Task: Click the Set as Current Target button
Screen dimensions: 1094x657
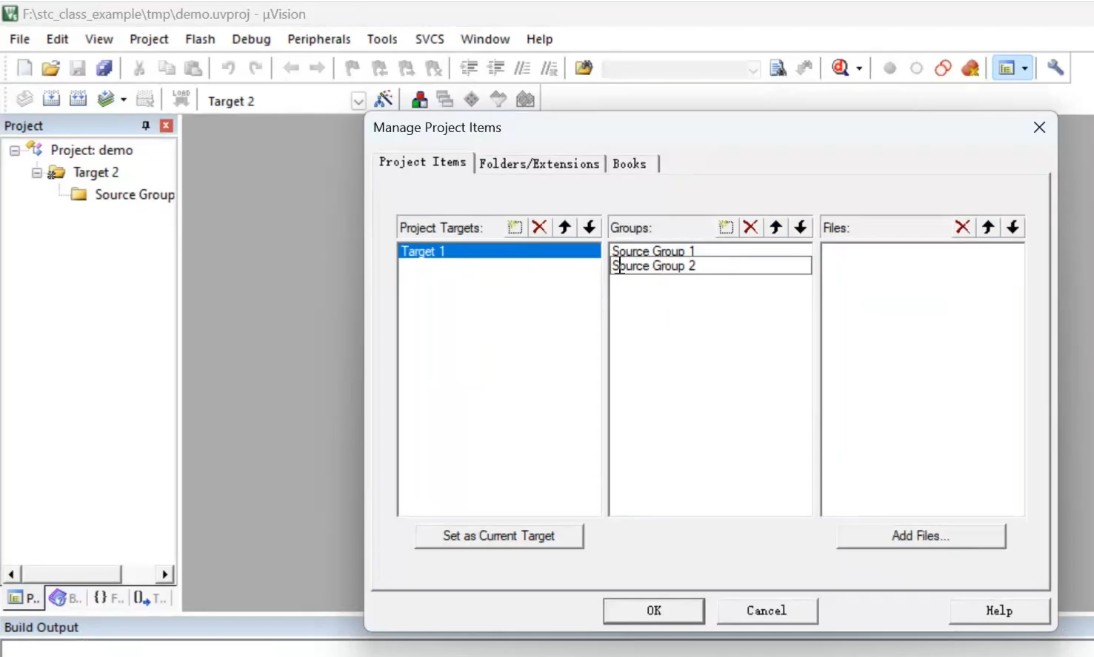Action: pyautogui.click(x=499, y=536)
